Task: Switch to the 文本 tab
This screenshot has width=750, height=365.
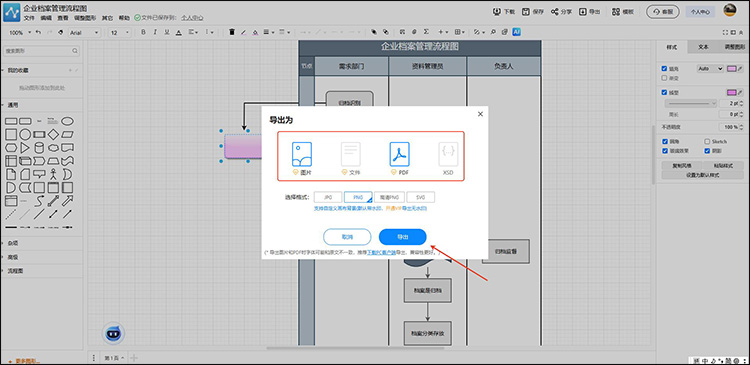Action: pos(703,47)
